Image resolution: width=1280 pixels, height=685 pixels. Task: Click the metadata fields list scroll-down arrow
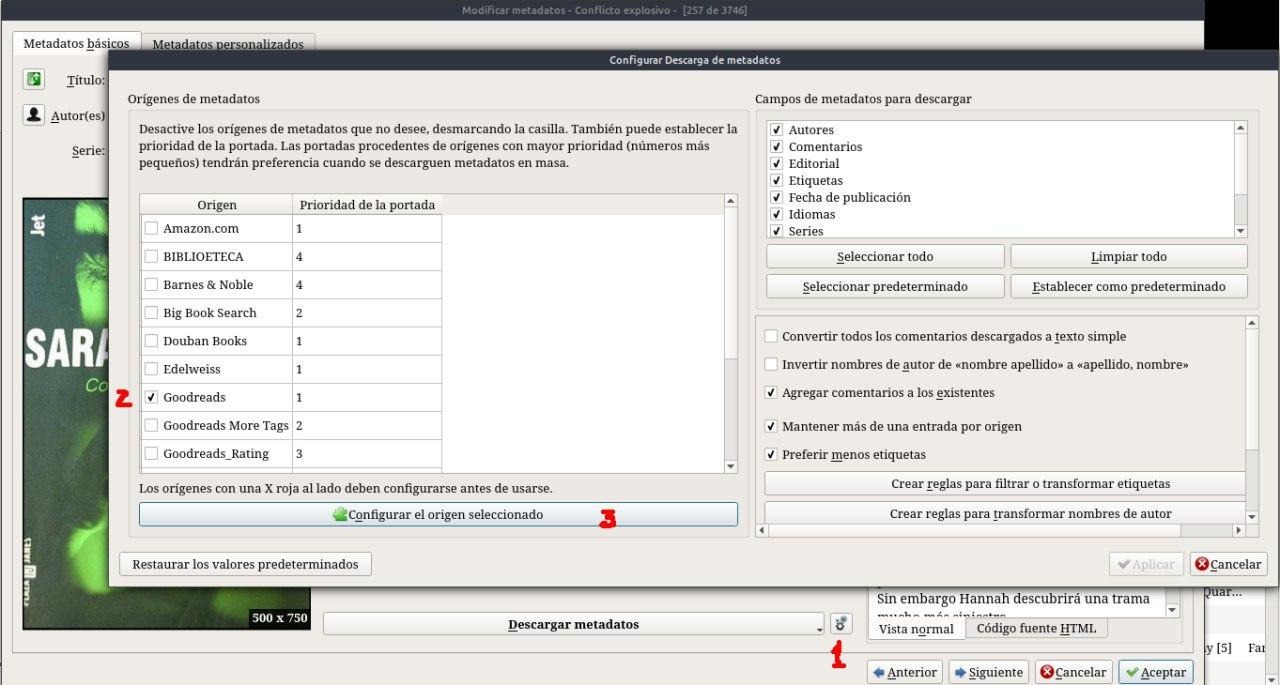coord(1241,231)
